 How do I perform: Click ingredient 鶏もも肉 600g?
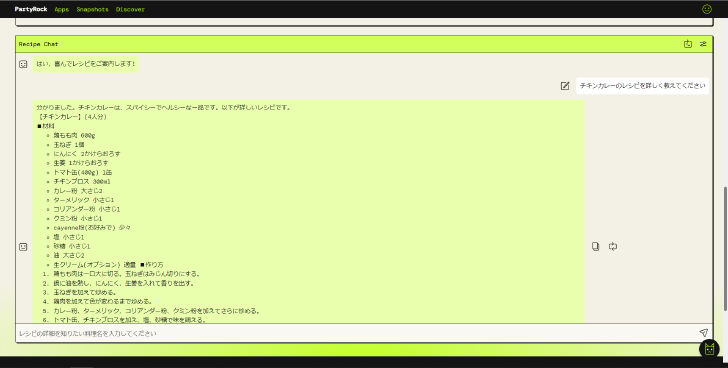(74, 136)
